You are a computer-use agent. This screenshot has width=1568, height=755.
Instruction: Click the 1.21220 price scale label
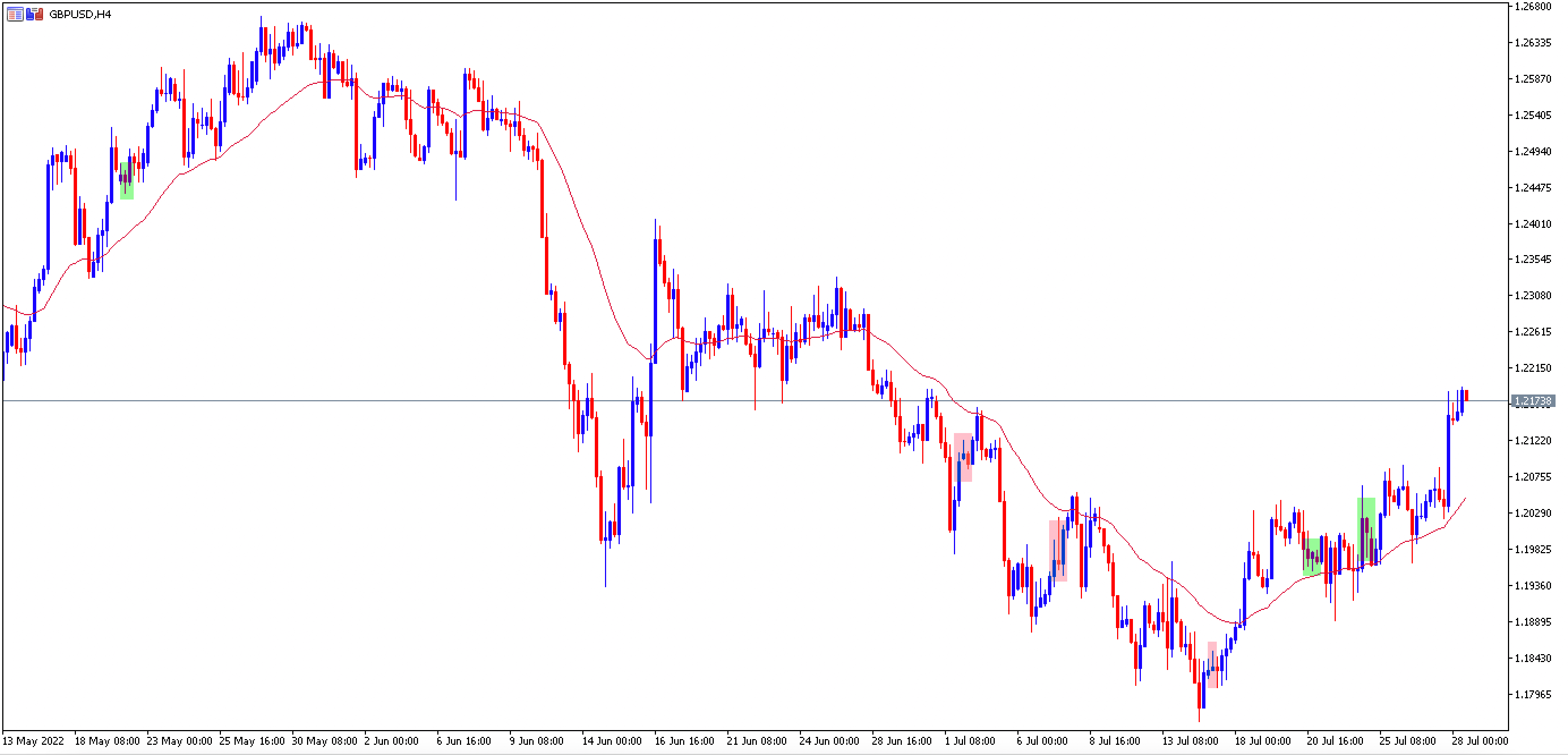[1533, 440]
